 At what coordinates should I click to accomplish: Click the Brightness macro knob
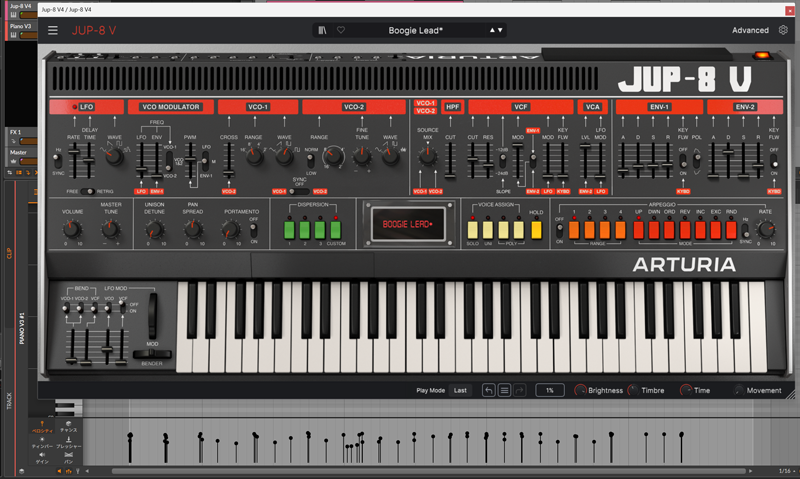point(580,390)
